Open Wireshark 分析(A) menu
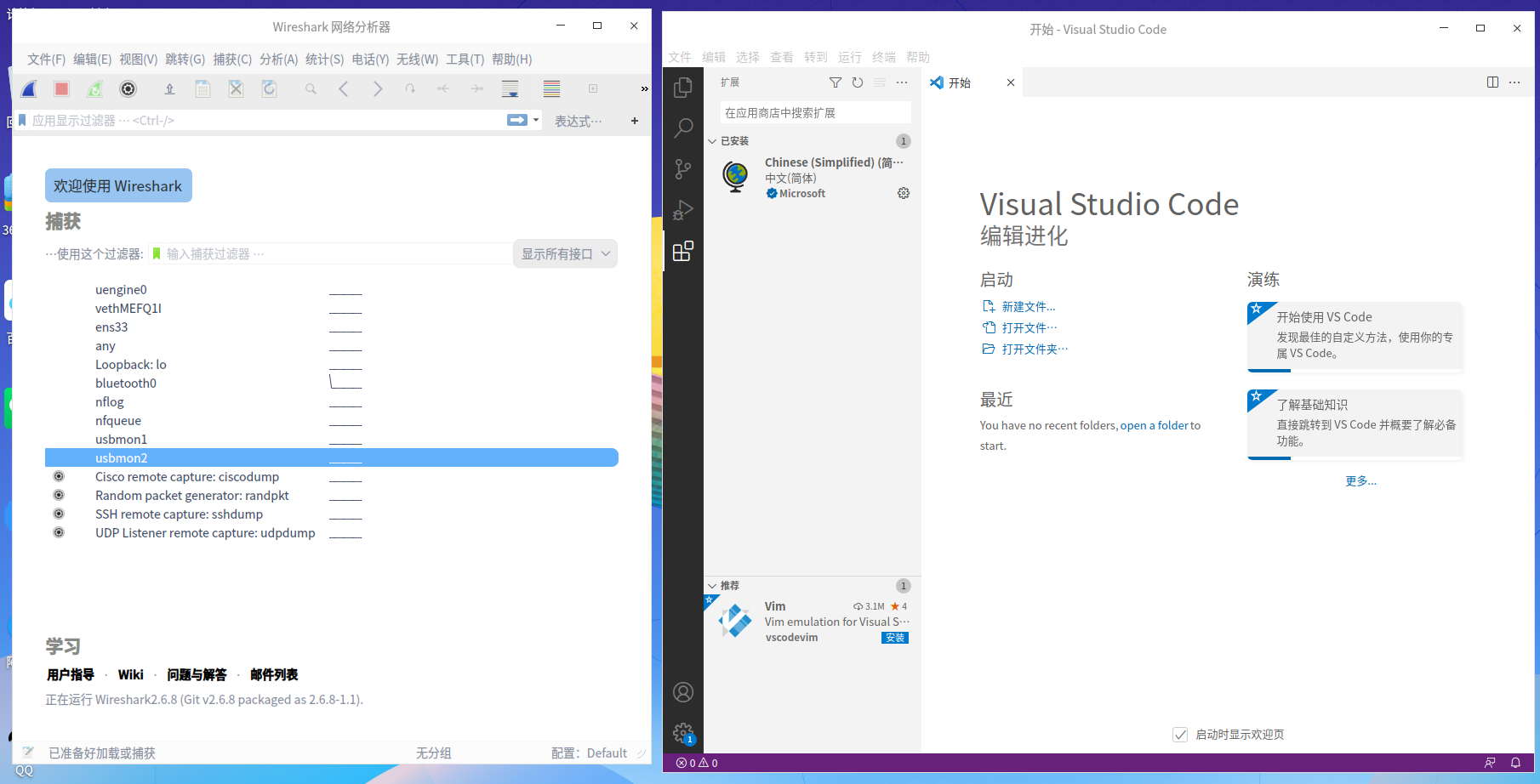 (x=278, y=59)
